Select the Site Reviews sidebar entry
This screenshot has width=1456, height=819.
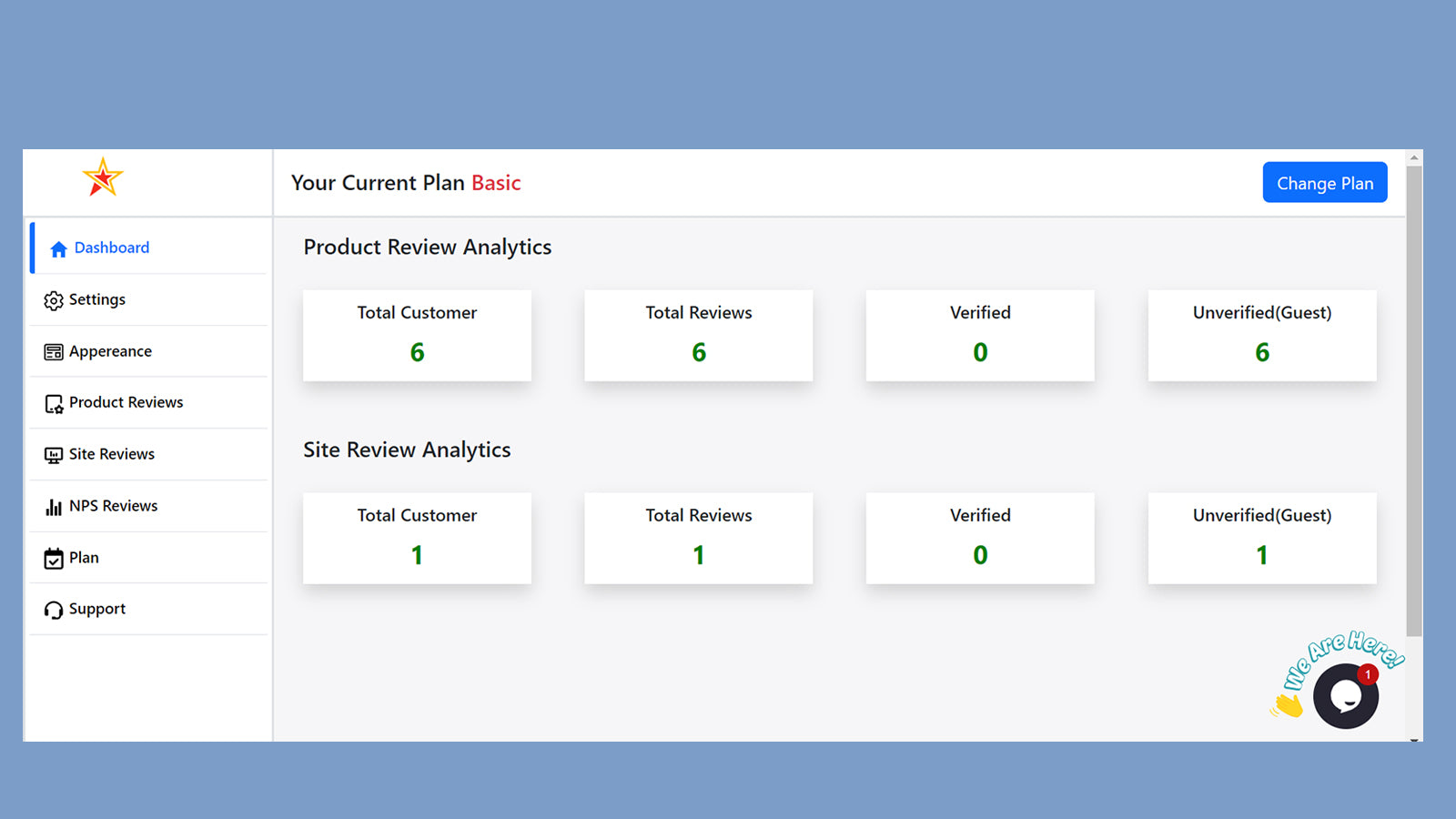coord(149,454)
